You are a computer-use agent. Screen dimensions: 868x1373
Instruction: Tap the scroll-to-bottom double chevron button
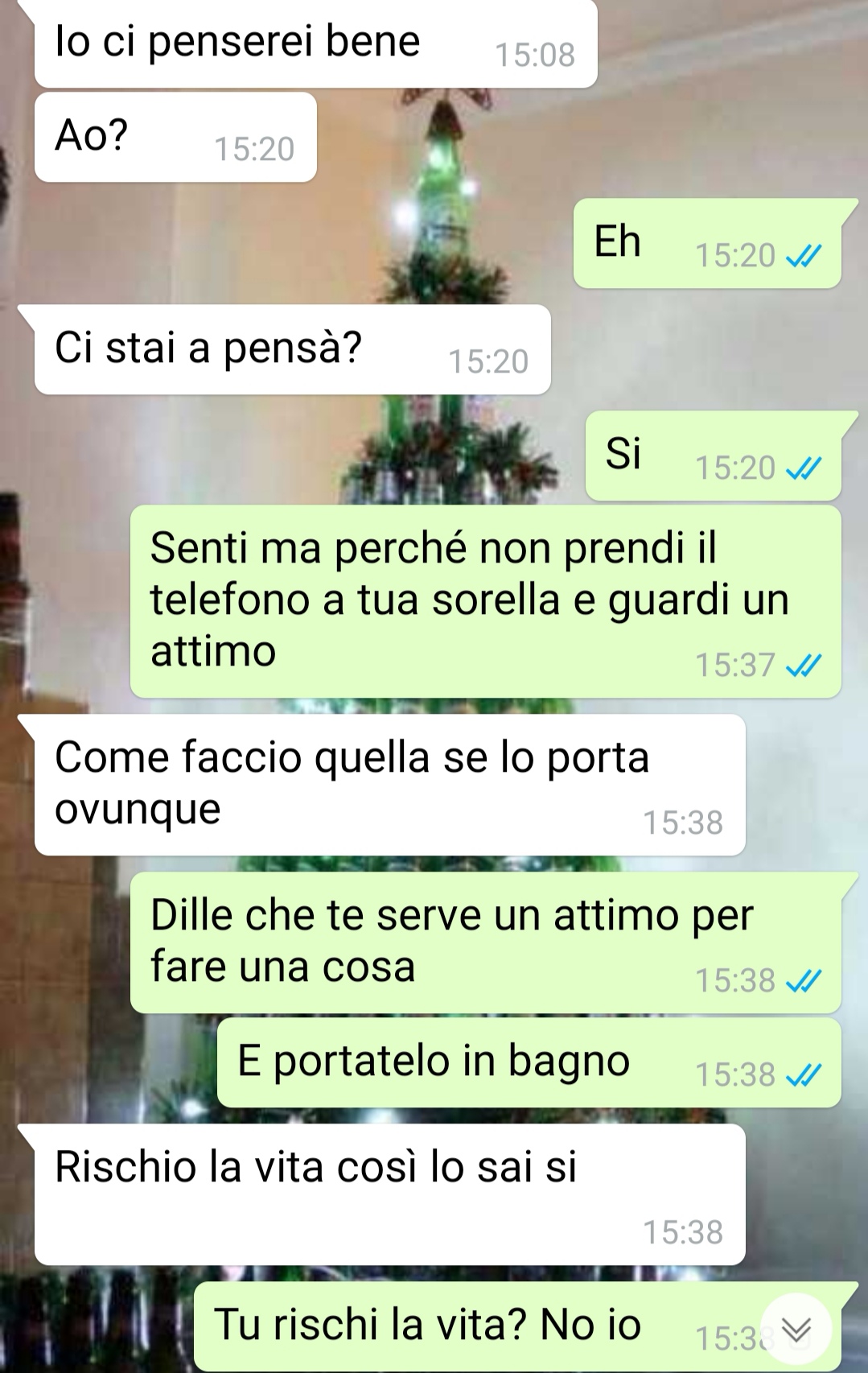(796, 1330)
